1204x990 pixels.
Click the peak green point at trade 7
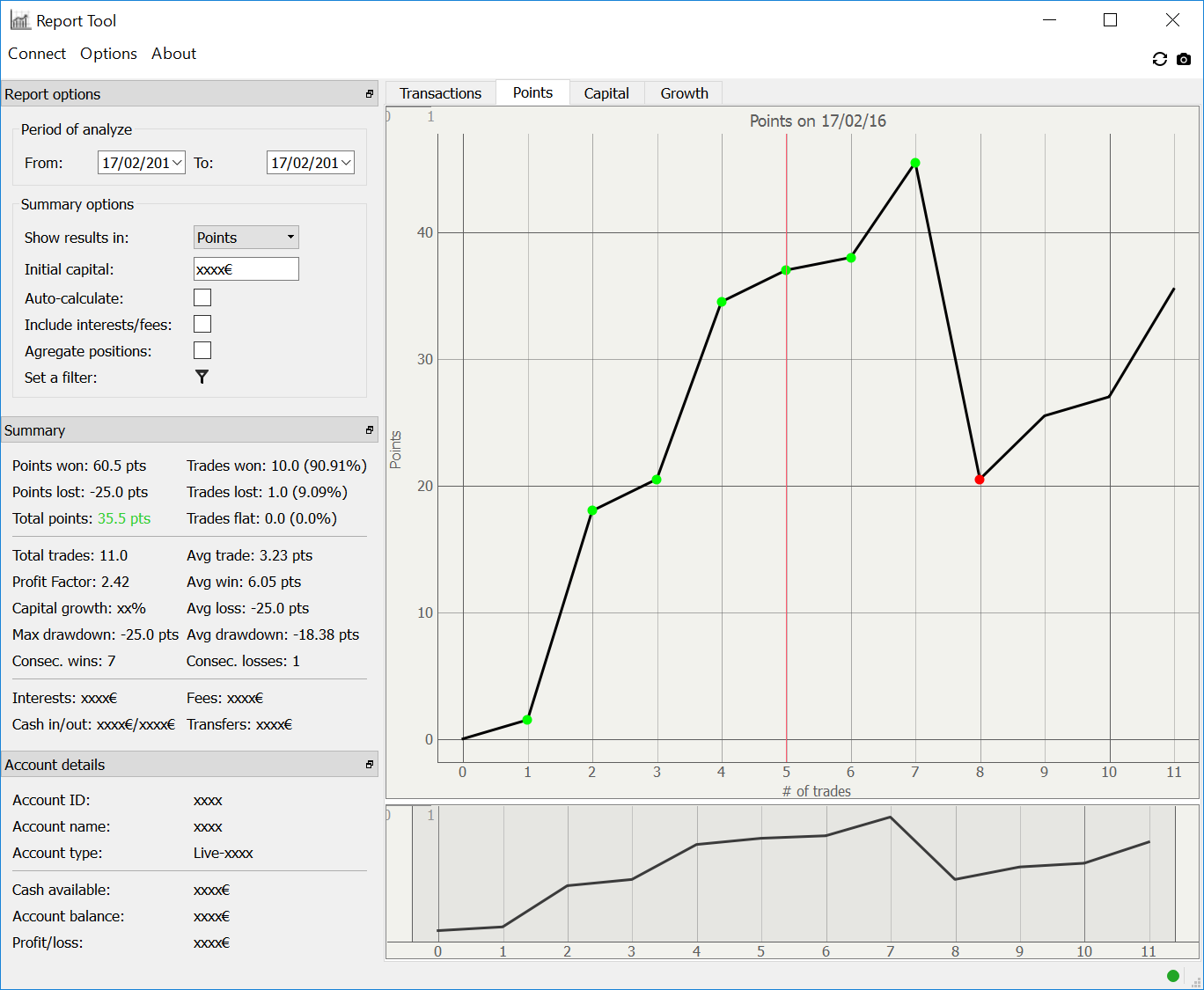coord(915,163)
